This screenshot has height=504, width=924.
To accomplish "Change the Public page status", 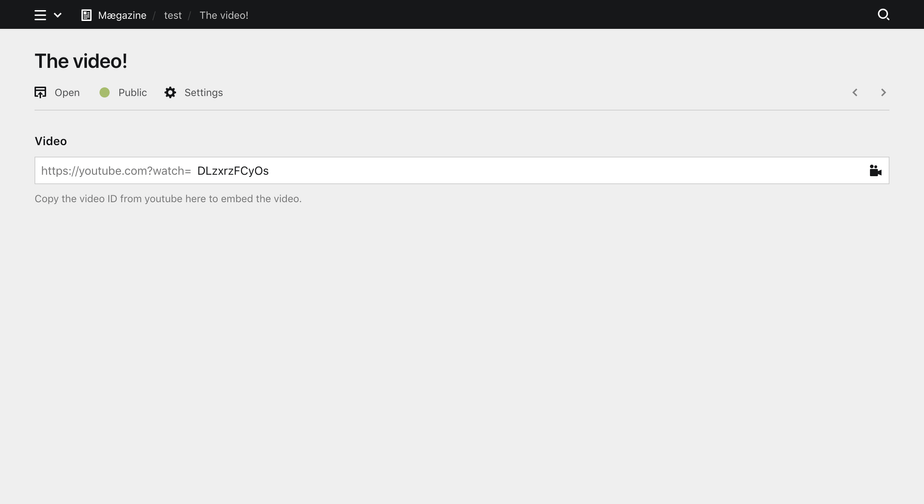I will point(132,92).
